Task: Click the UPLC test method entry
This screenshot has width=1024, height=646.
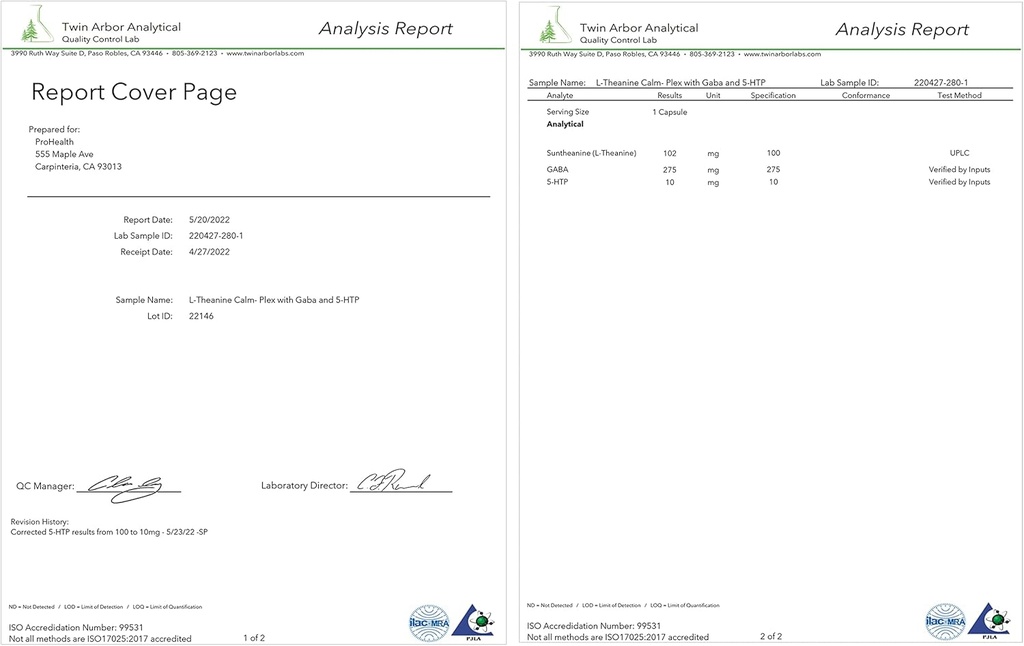Action: tap(959, 153)
